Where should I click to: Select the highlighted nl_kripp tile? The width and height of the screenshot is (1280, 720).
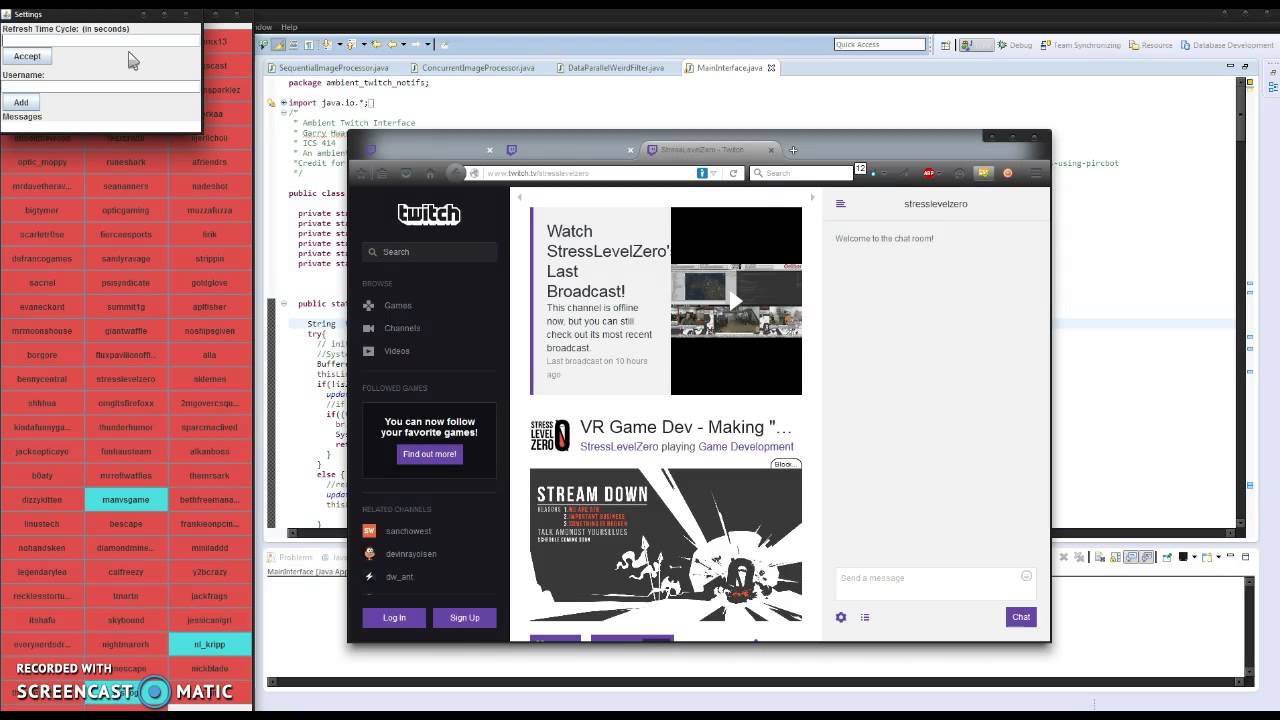pyautogui.click(x=210, y=644)
